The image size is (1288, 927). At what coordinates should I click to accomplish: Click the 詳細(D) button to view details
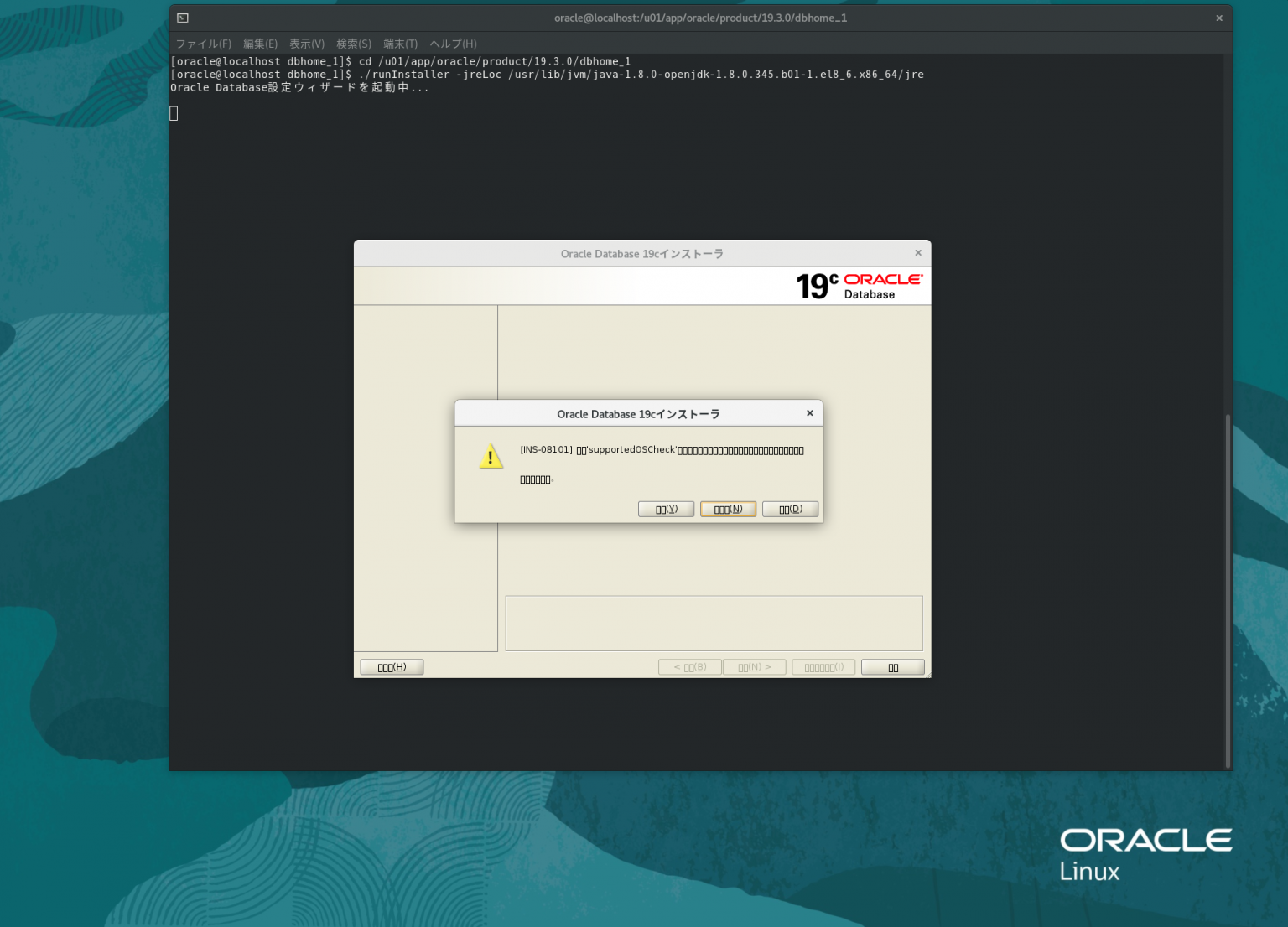pyautogui.click(x=789, y=509)
